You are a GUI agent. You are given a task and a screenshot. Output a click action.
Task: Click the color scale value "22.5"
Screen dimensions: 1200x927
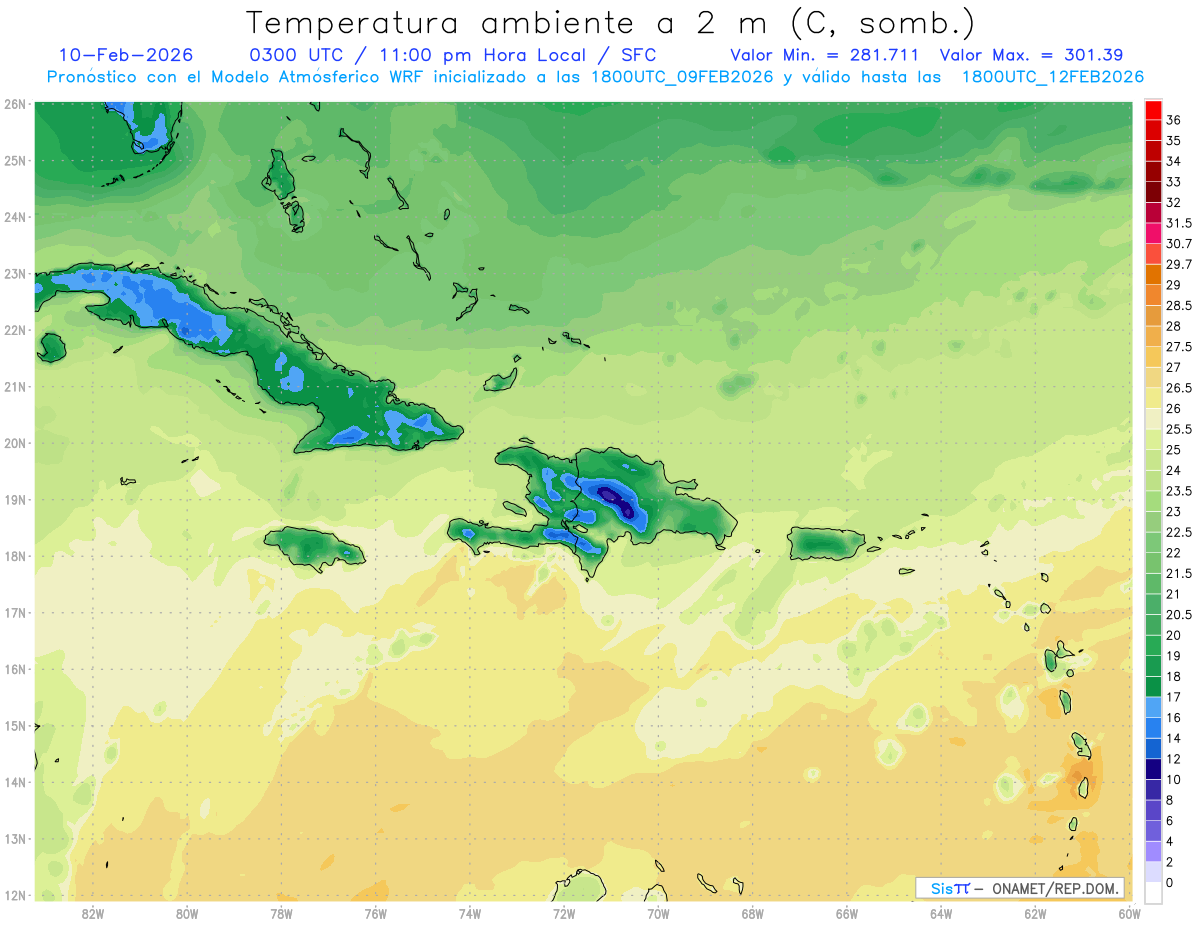[x=1179, y=532]
